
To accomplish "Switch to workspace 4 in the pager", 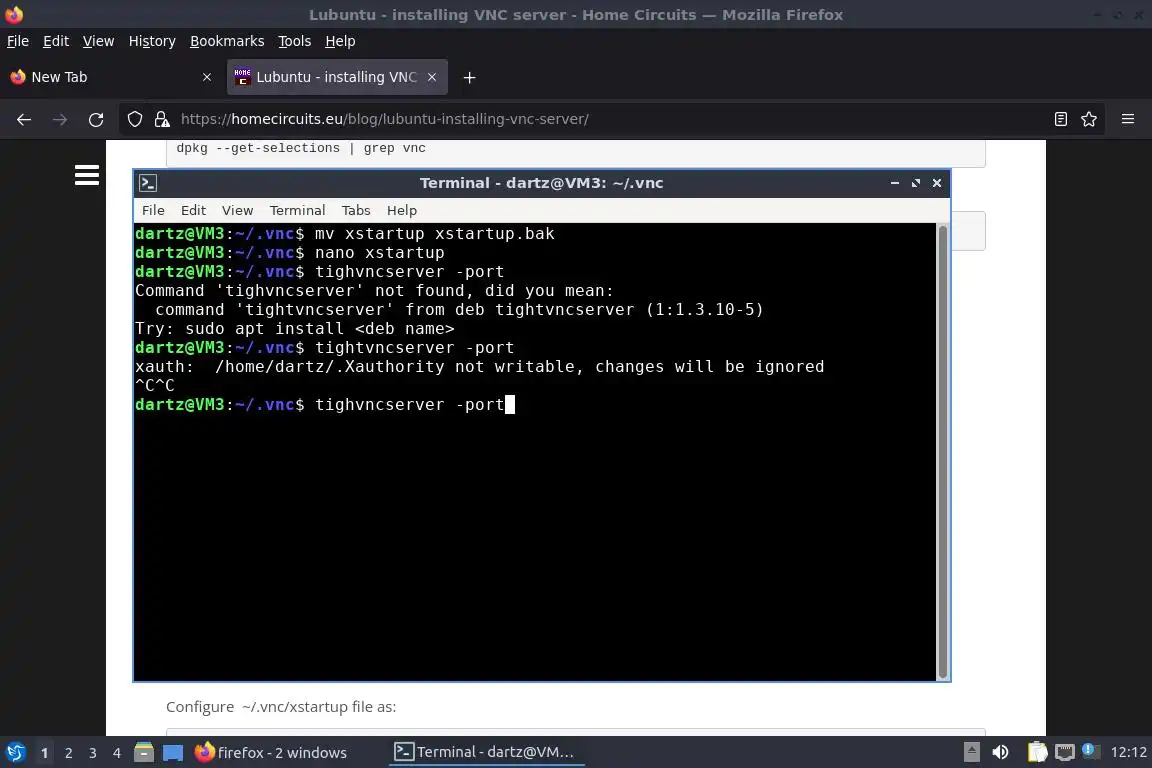I will (117, 753).
